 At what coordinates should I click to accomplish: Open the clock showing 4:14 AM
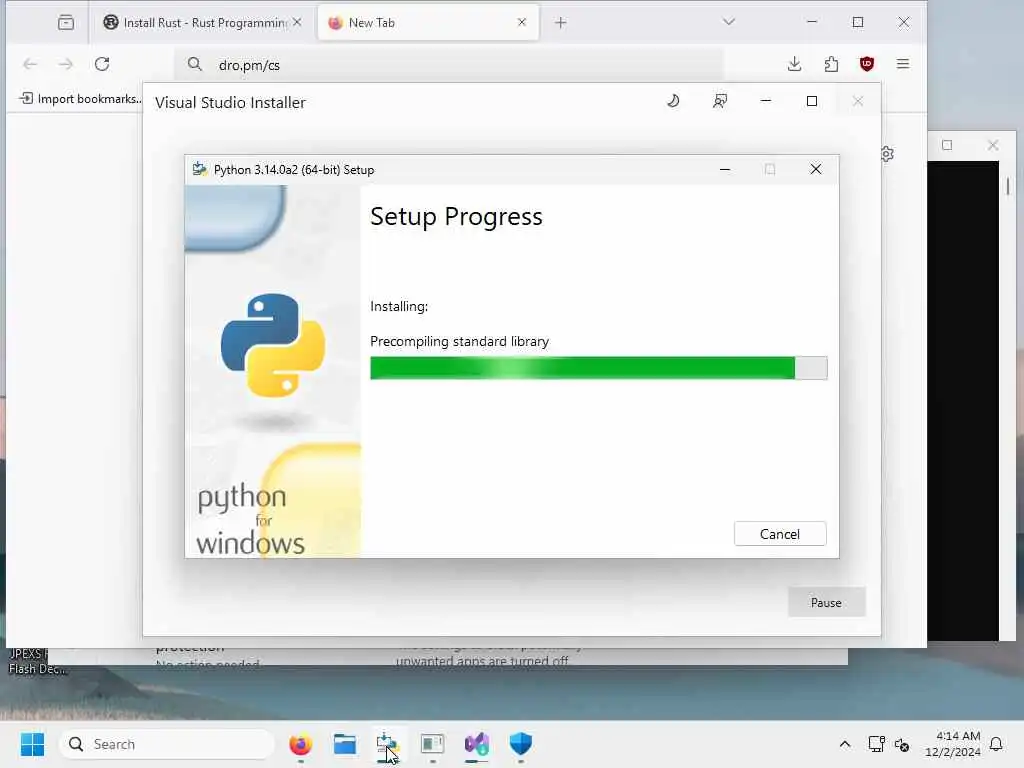pos(953,744)
